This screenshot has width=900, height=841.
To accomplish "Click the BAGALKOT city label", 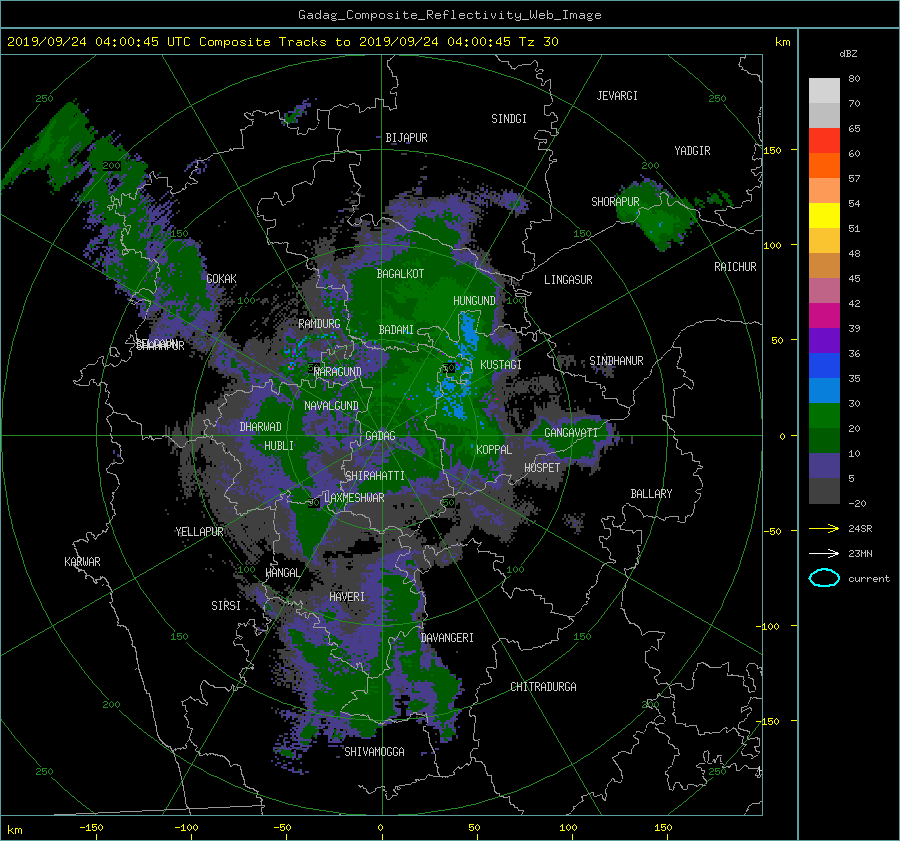I will [400, 274].
